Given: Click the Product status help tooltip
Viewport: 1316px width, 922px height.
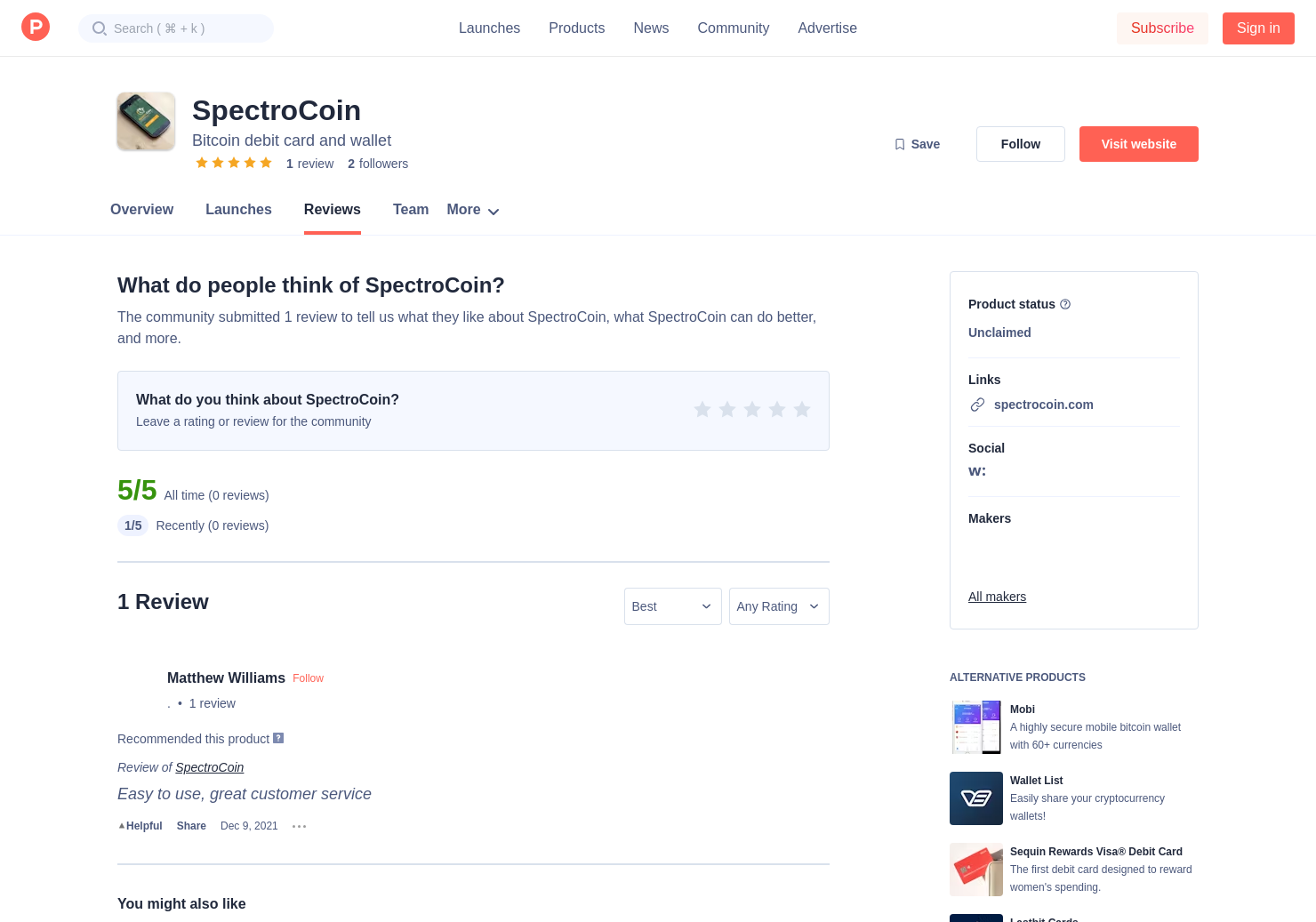Looking at the screenshot, I should [1064, 304].
